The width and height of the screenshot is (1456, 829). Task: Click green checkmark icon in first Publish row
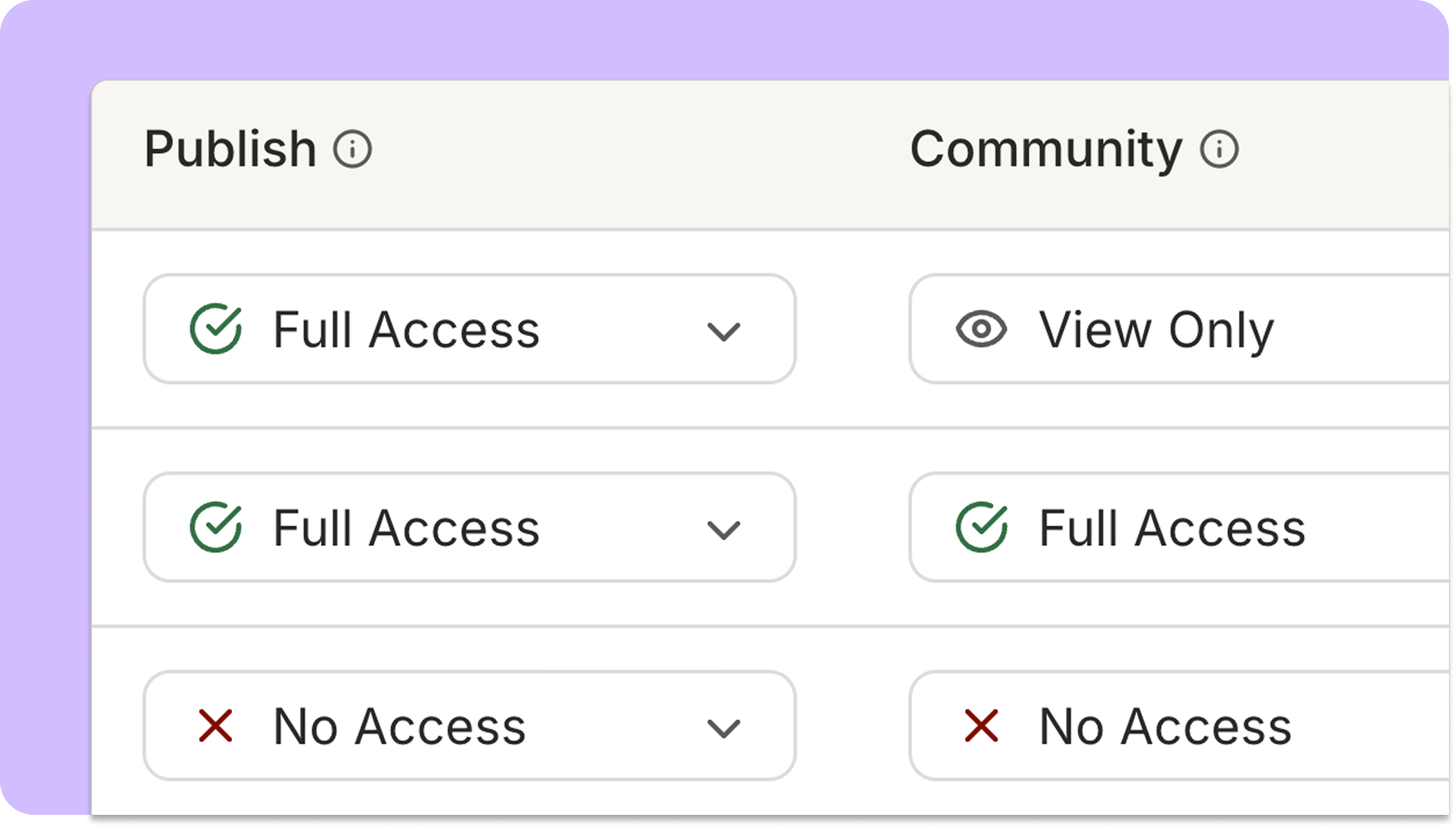[x=216, y=329]
